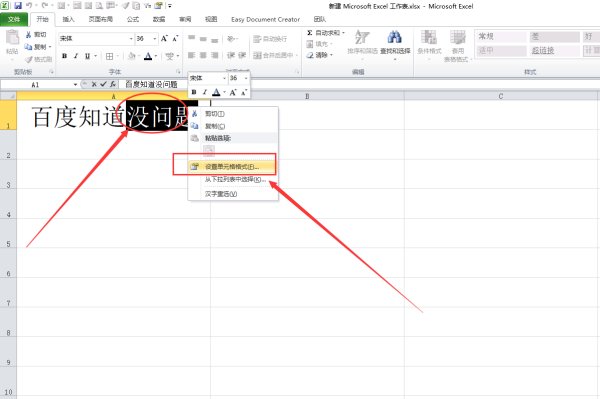Expand ribbon Copy (复制) dropdown arrow
This screenshot has height=399, width=600.
[50, 47]
